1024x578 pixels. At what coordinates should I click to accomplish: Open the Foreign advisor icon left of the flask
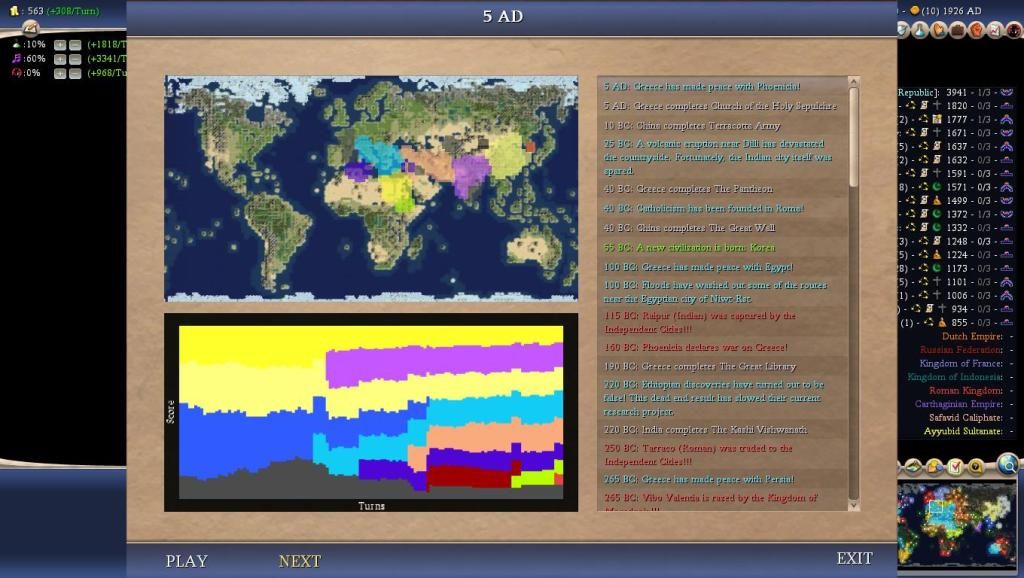tap(903, 30)
